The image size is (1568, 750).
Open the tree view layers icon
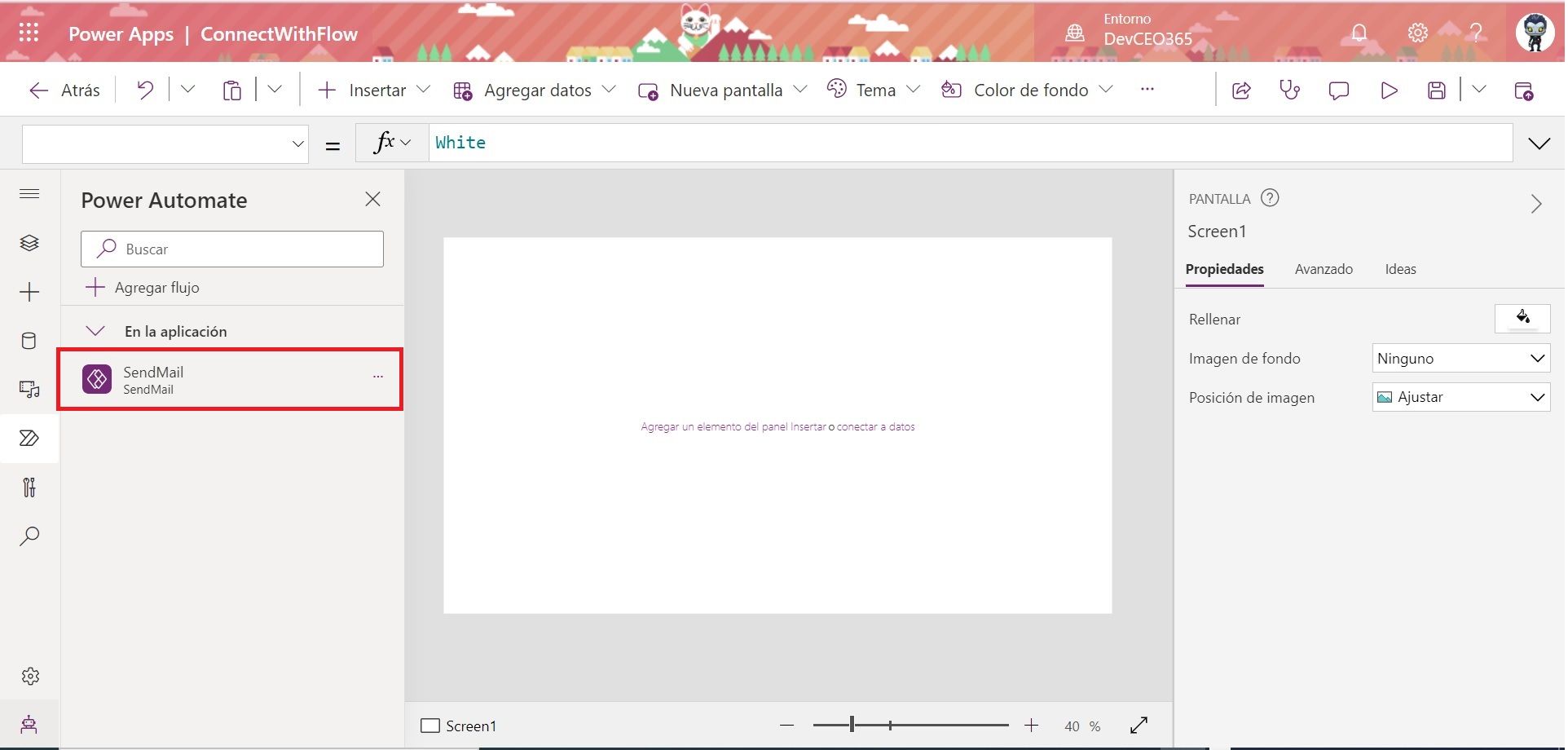pyautogui.click(x=29, y=243)
